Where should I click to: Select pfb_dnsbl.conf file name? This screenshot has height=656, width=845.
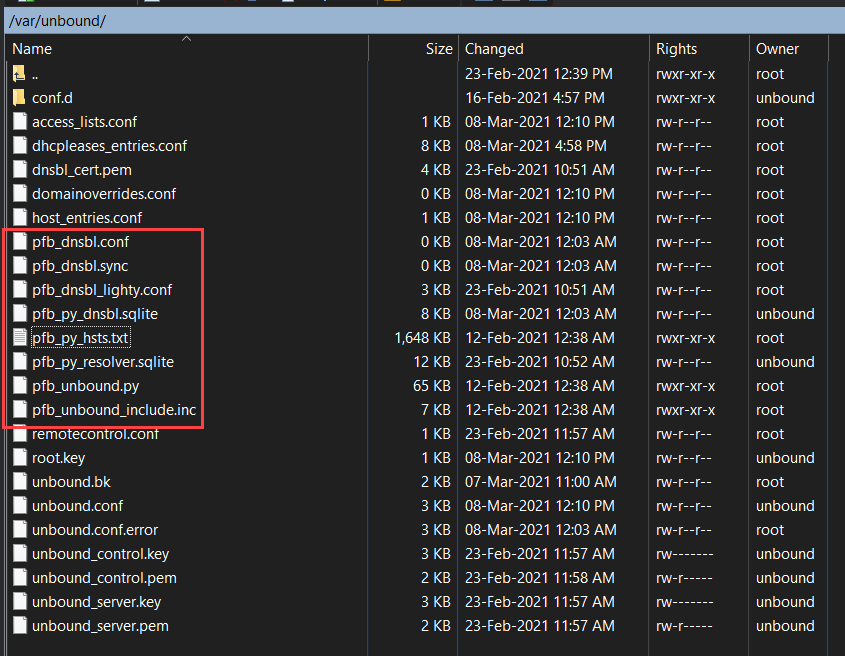click(x=80, y=242)
